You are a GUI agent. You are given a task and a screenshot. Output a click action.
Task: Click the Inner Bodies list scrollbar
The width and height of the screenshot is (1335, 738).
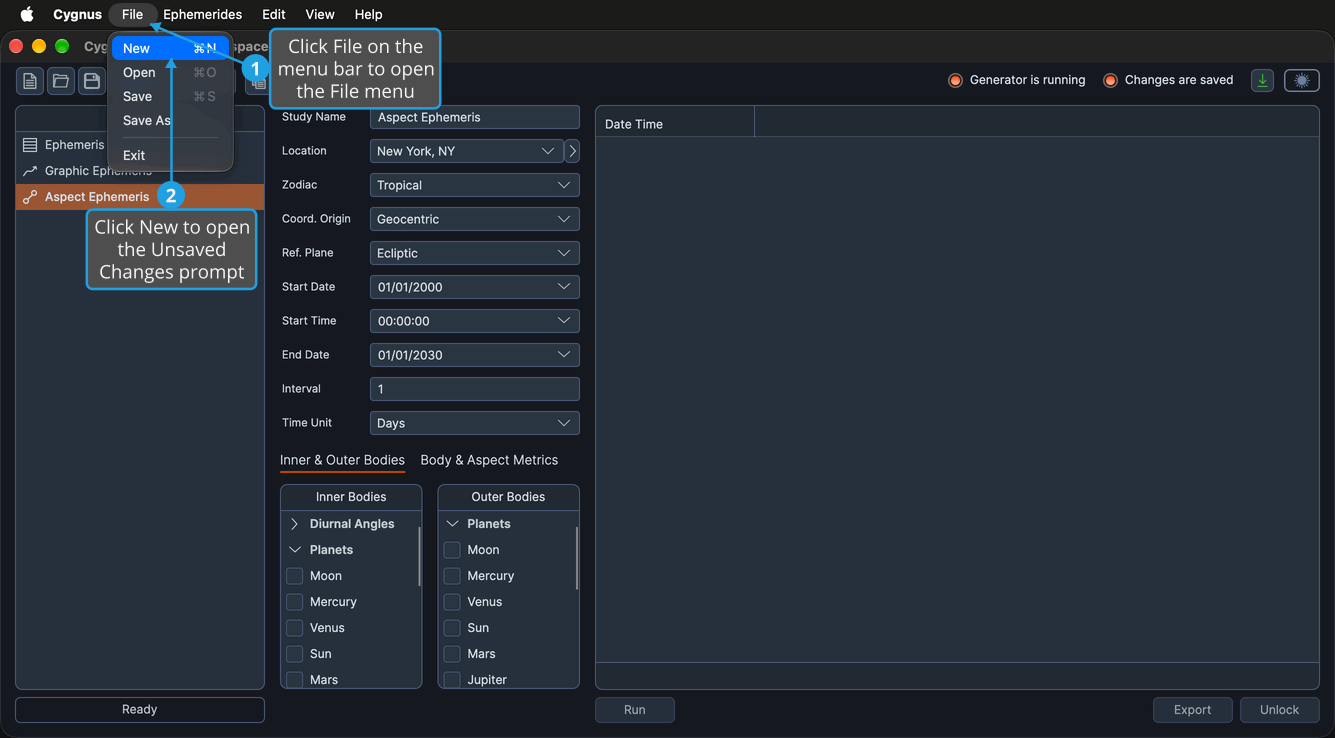(419, 557)
